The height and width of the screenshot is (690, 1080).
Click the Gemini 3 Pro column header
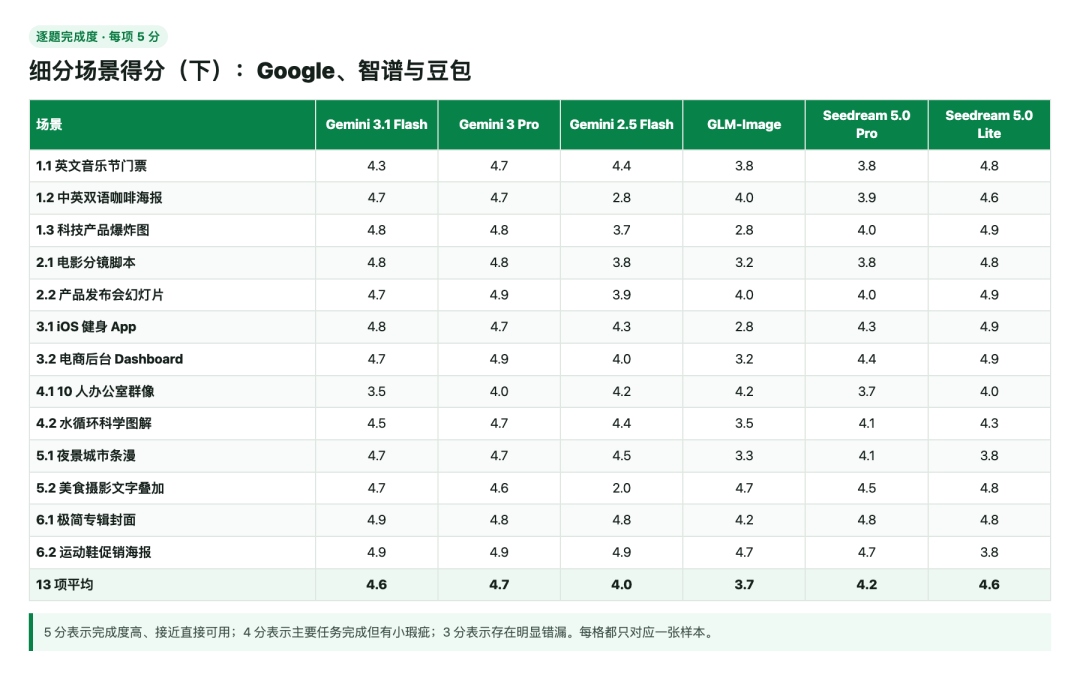[499, 125]
